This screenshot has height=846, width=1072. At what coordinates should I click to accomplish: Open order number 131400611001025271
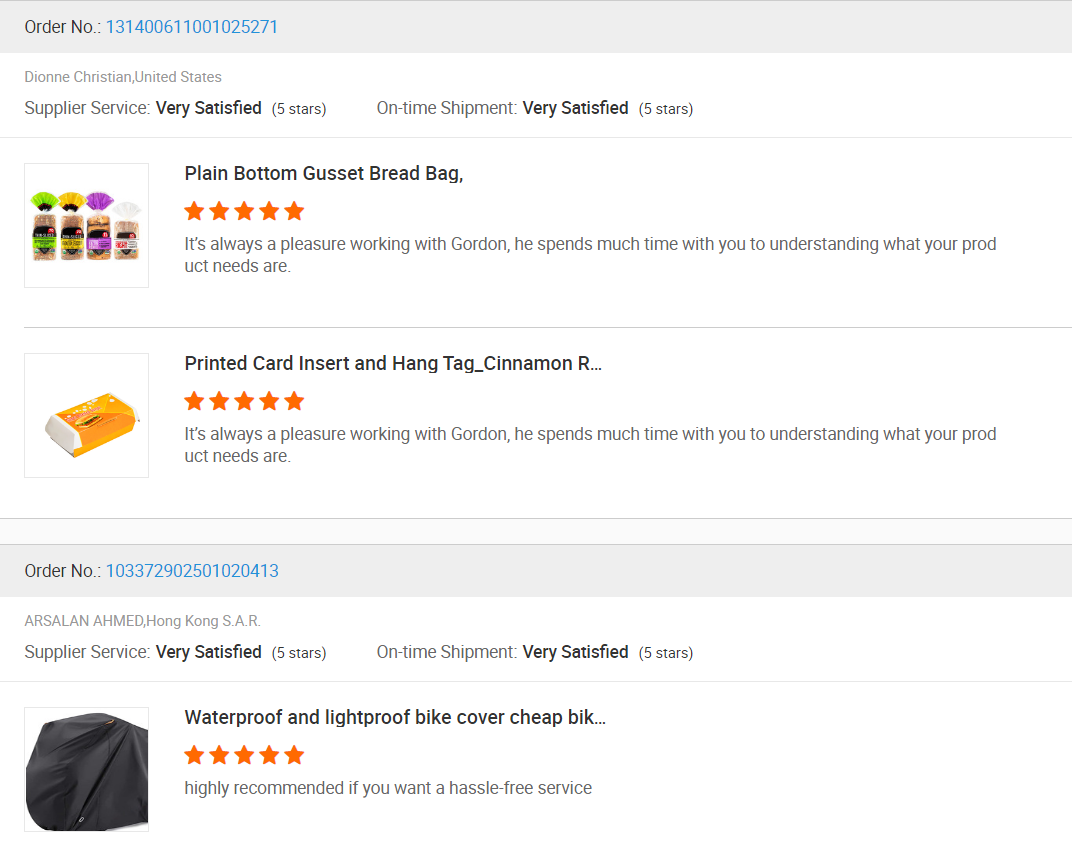(x=192, y=27)
